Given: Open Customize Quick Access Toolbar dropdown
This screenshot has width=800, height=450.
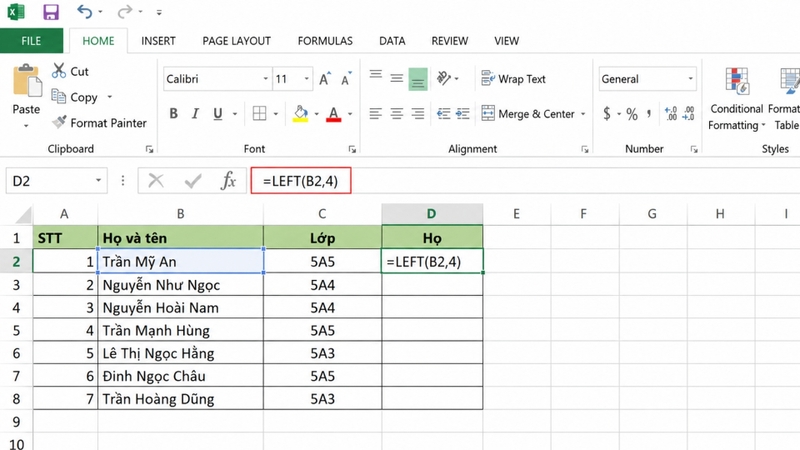Looking at the screenshot, I should (159, 12).
